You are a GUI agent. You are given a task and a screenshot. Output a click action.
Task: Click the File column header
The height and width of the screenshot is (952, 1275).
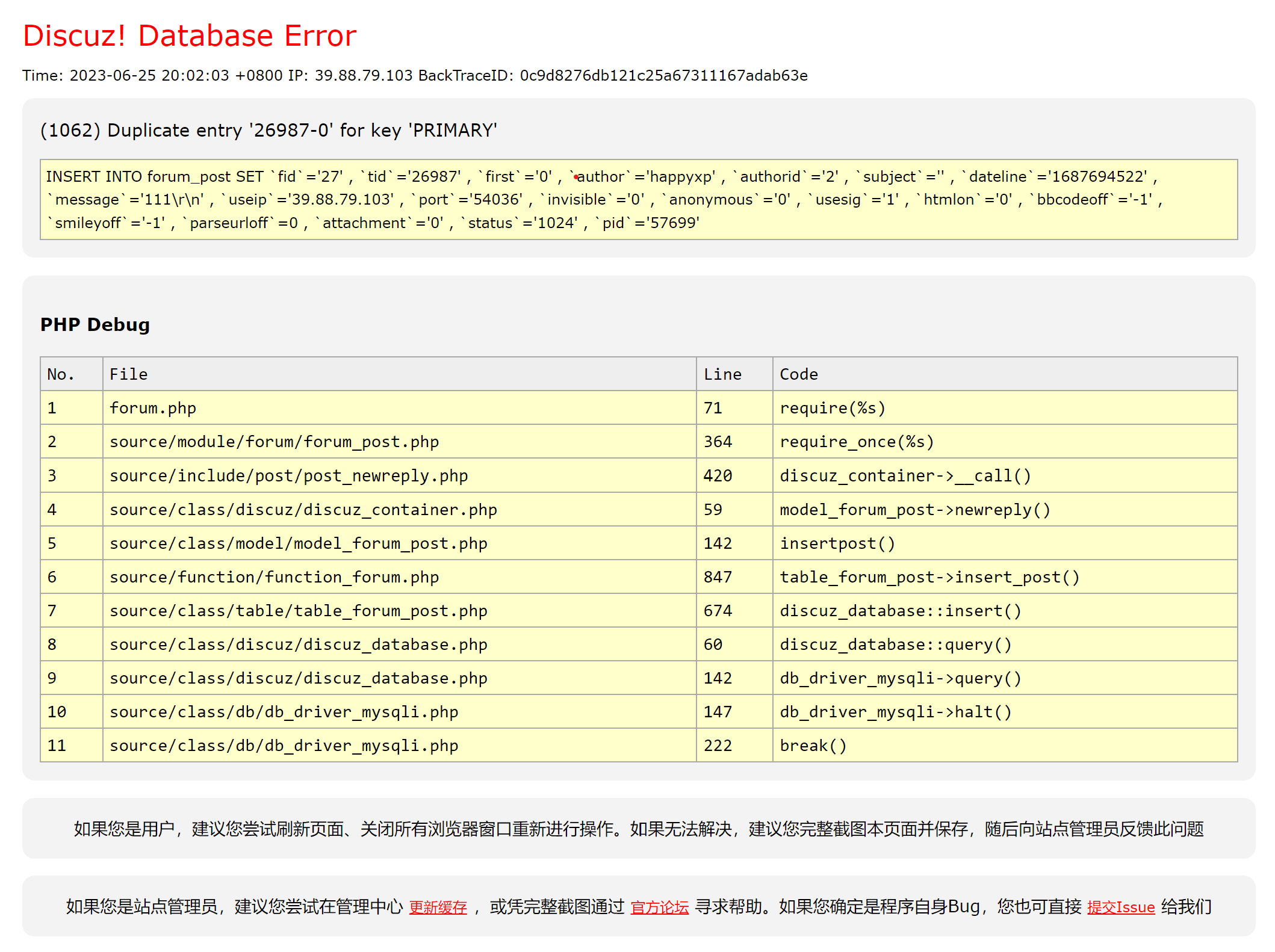tap(129, 374)
